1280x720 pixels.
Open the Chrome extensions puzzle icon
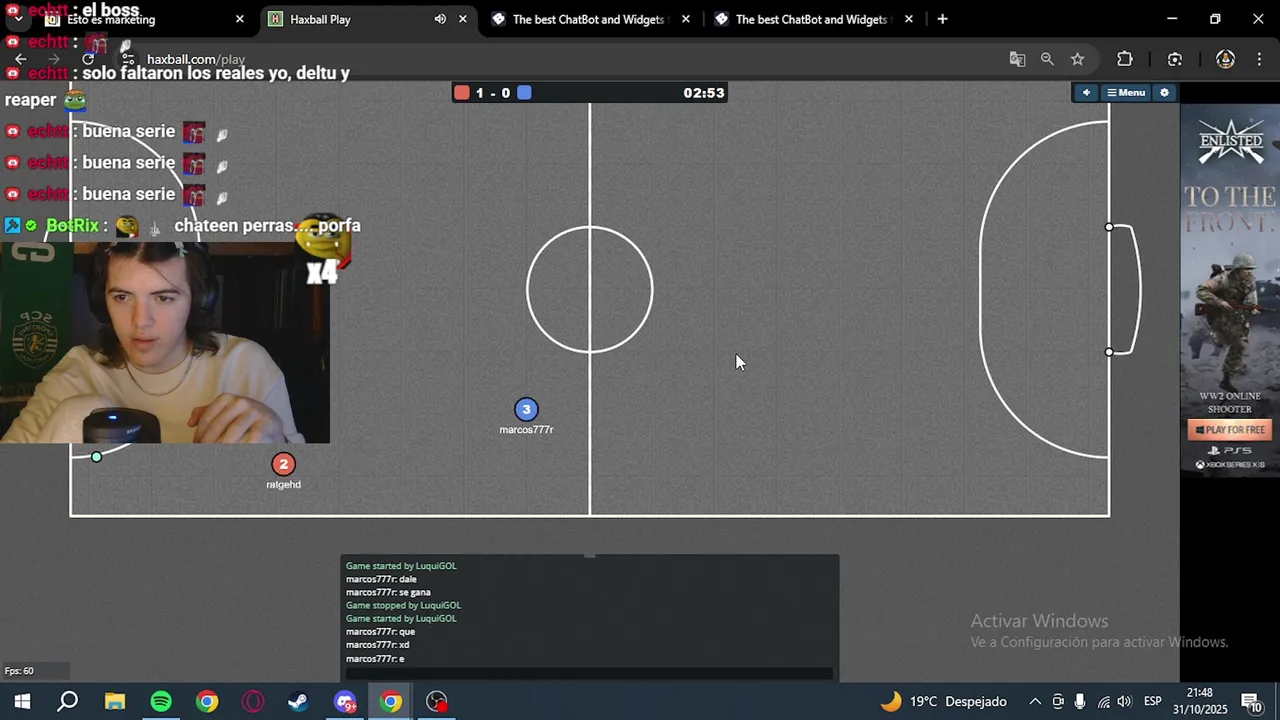(1125, 59)
